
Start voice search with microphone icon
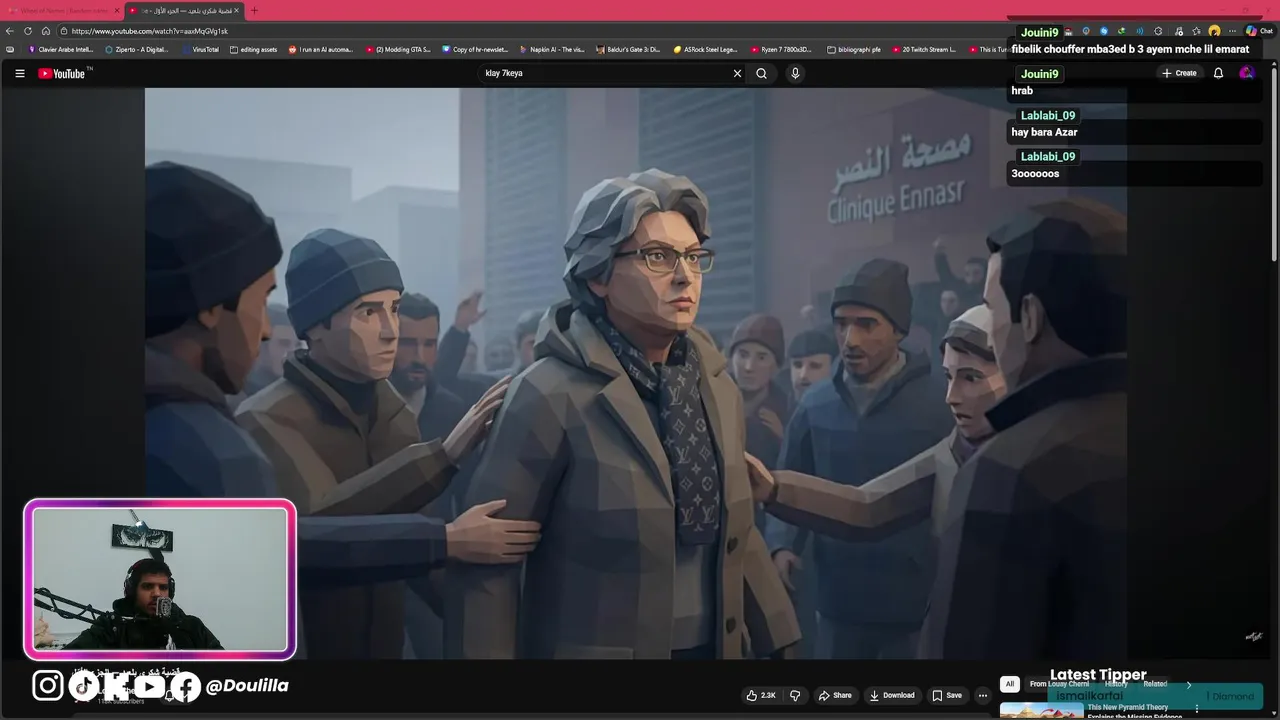pos(795,73)
